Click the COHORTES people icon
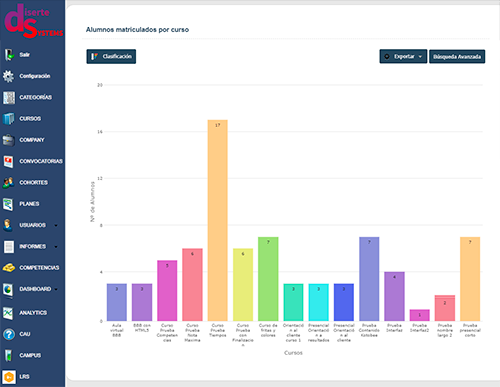Image resolution: width=500 pixels, height=387 pixels. pos(8,183)
